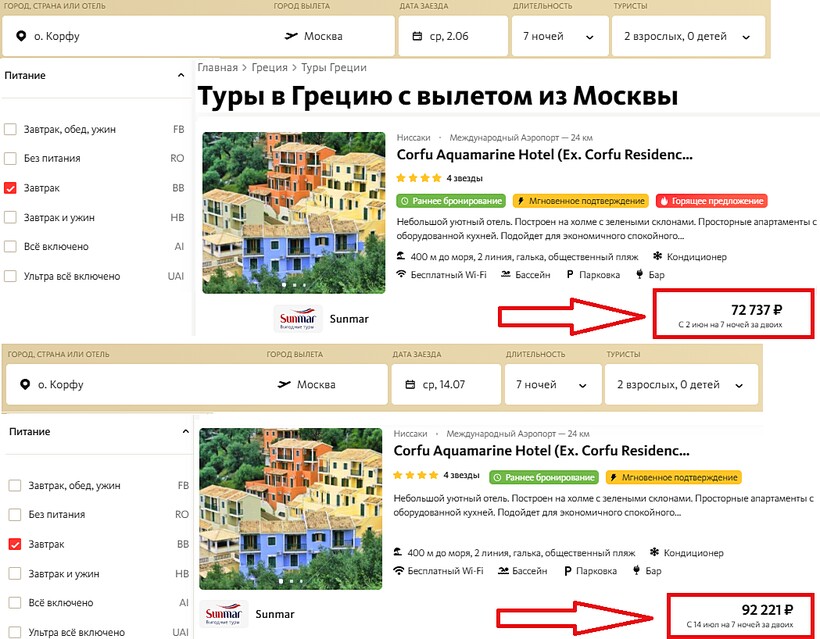Click the calendar icon next to ср, 14.07
The height and width of the screenshot is (639, 820).
pos(411,384)
